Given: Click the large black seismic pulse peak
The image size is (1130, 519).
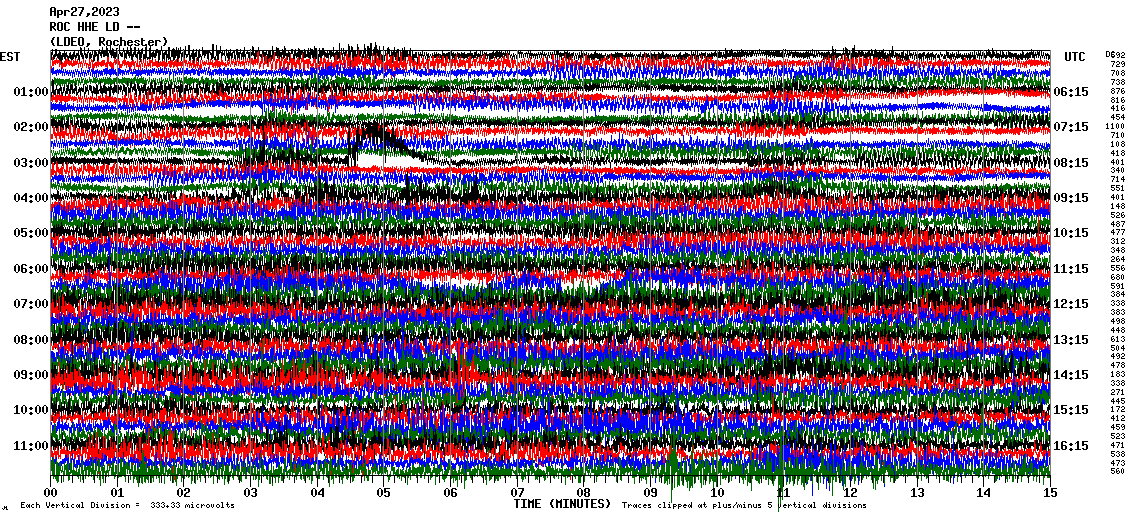Looking at the screenshot, I should pyautogui.click(x=370, y=130).
